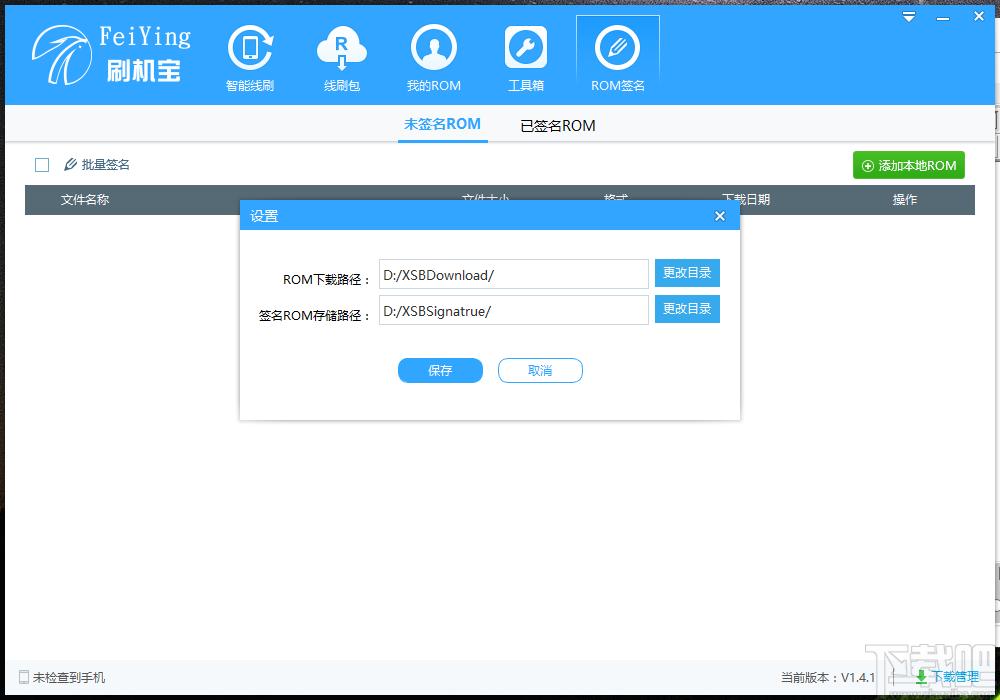1000x700 pixels.
Task: Close the 设置 dialog with X
Action: (720, 216)
